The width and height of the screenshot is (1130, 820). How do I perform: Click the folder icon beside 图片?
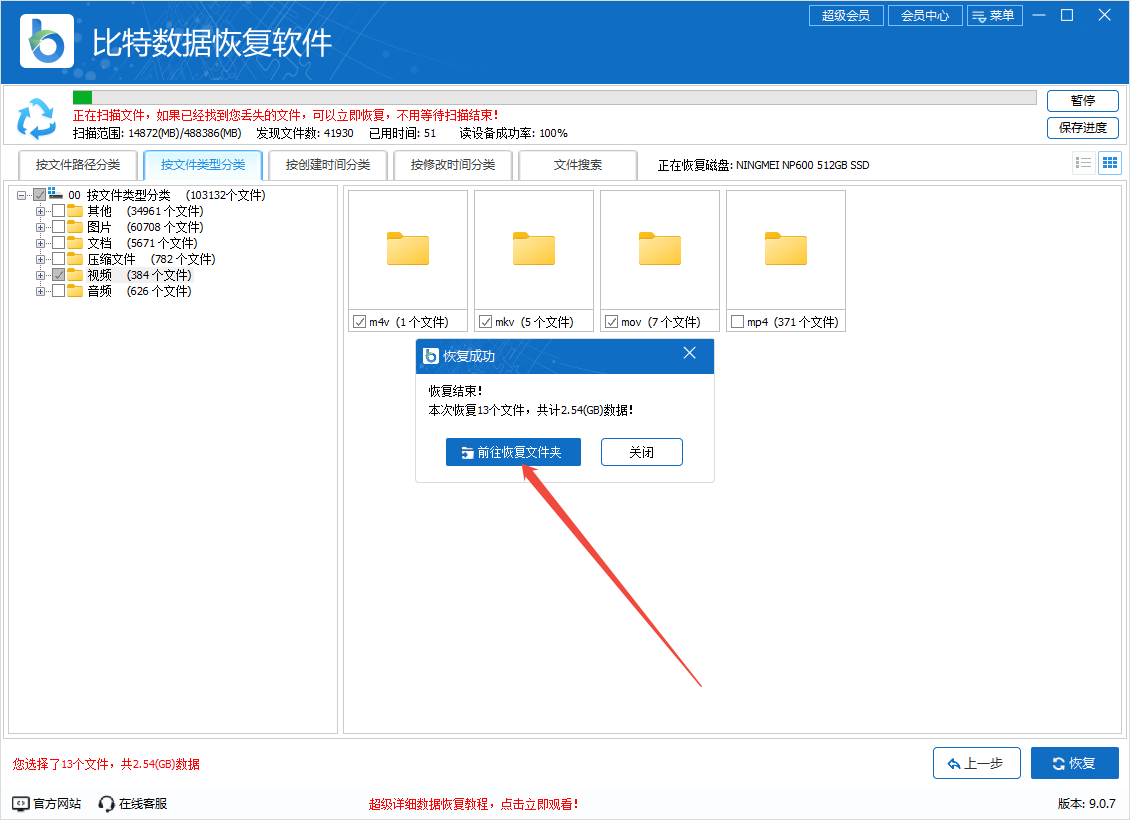tap(75, 227)
